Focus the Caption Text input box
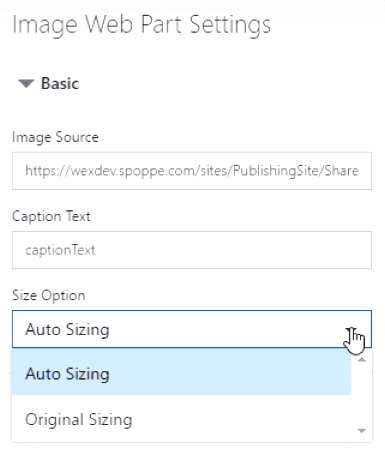 coord(192,250)
